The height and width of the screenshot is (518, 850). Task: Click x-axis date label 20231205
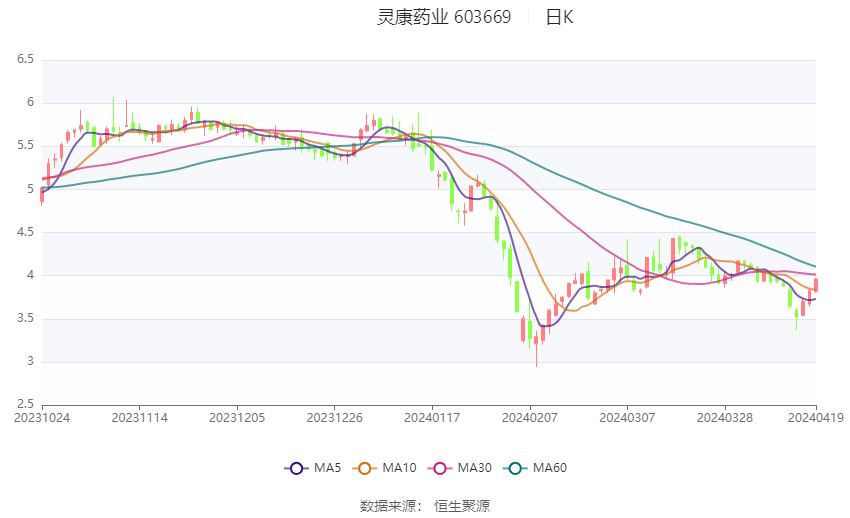[237, 418]
